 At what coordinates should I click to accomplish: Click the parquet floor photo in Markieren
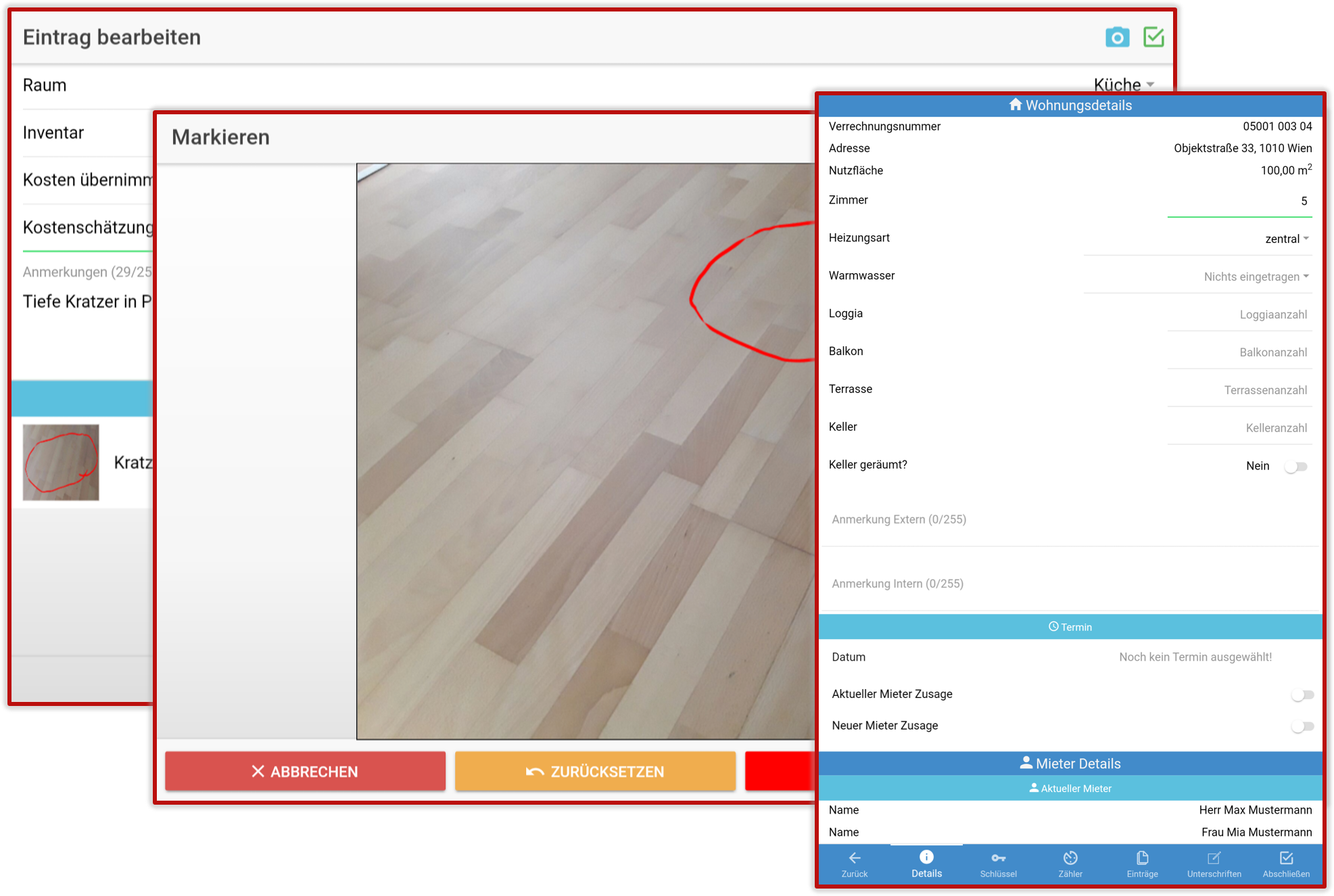point(586,451)
